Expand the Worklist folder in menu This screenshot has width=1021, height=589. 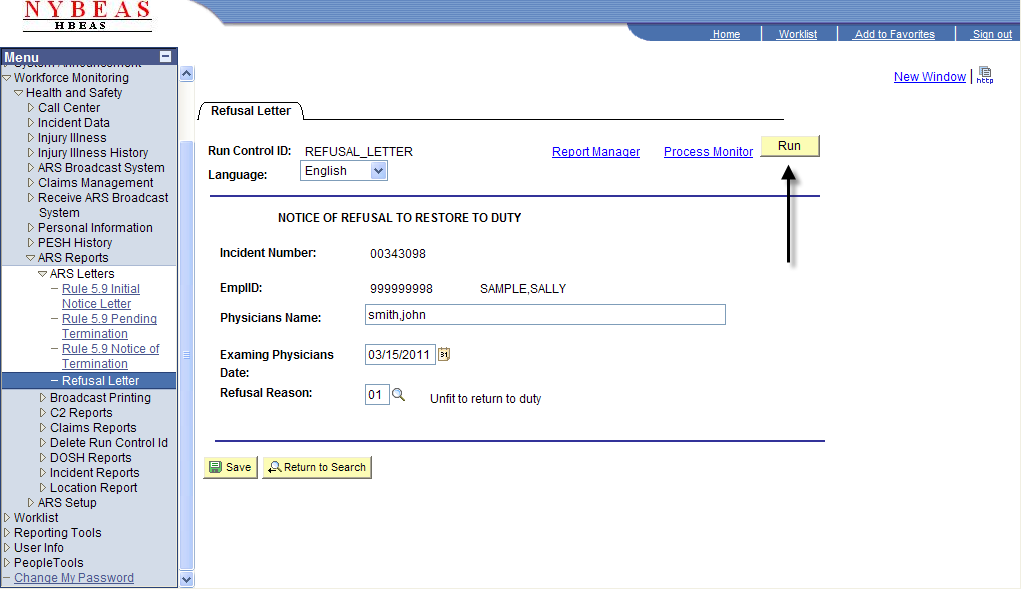[x=7, y=517]
